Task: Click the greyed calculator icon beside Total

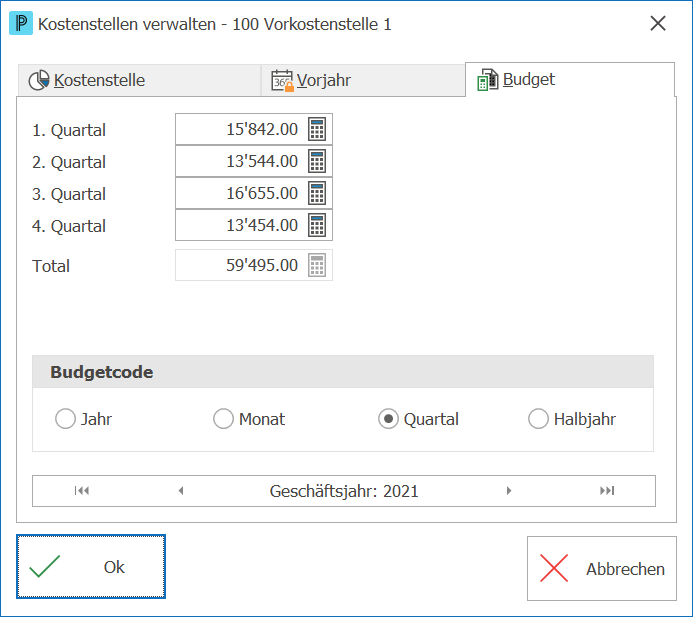Action: point(317,265)
